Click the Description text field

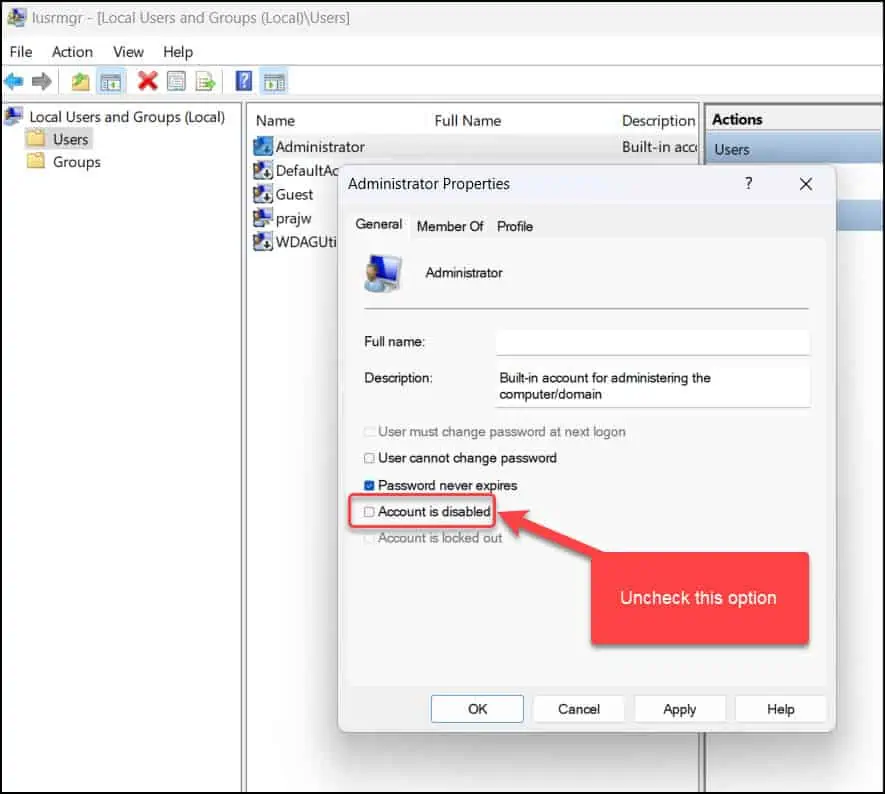click(653, 386)
